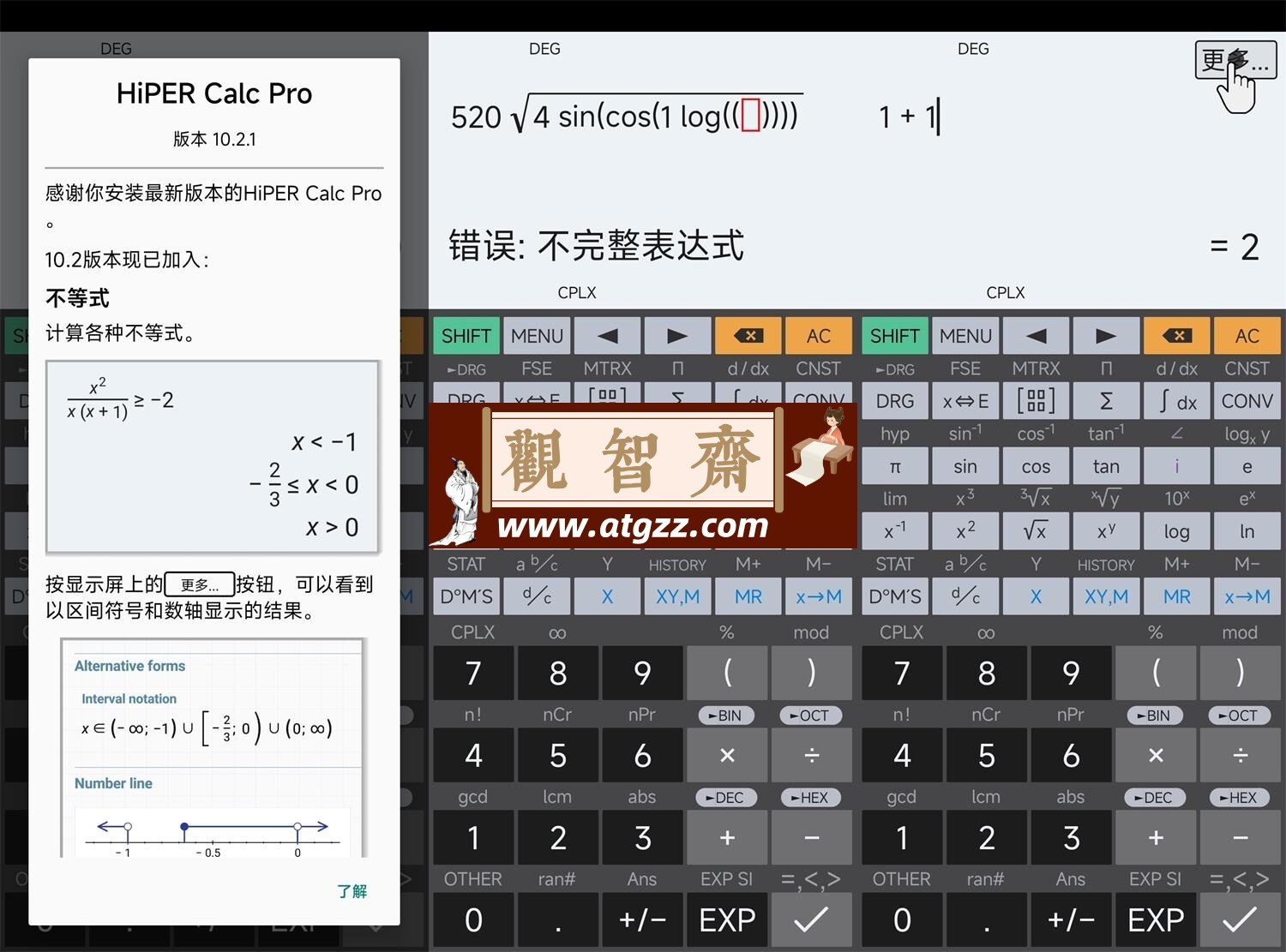
Task: Tap the blue X variable key on right calculator
Action: click(x=1036, y=596)
